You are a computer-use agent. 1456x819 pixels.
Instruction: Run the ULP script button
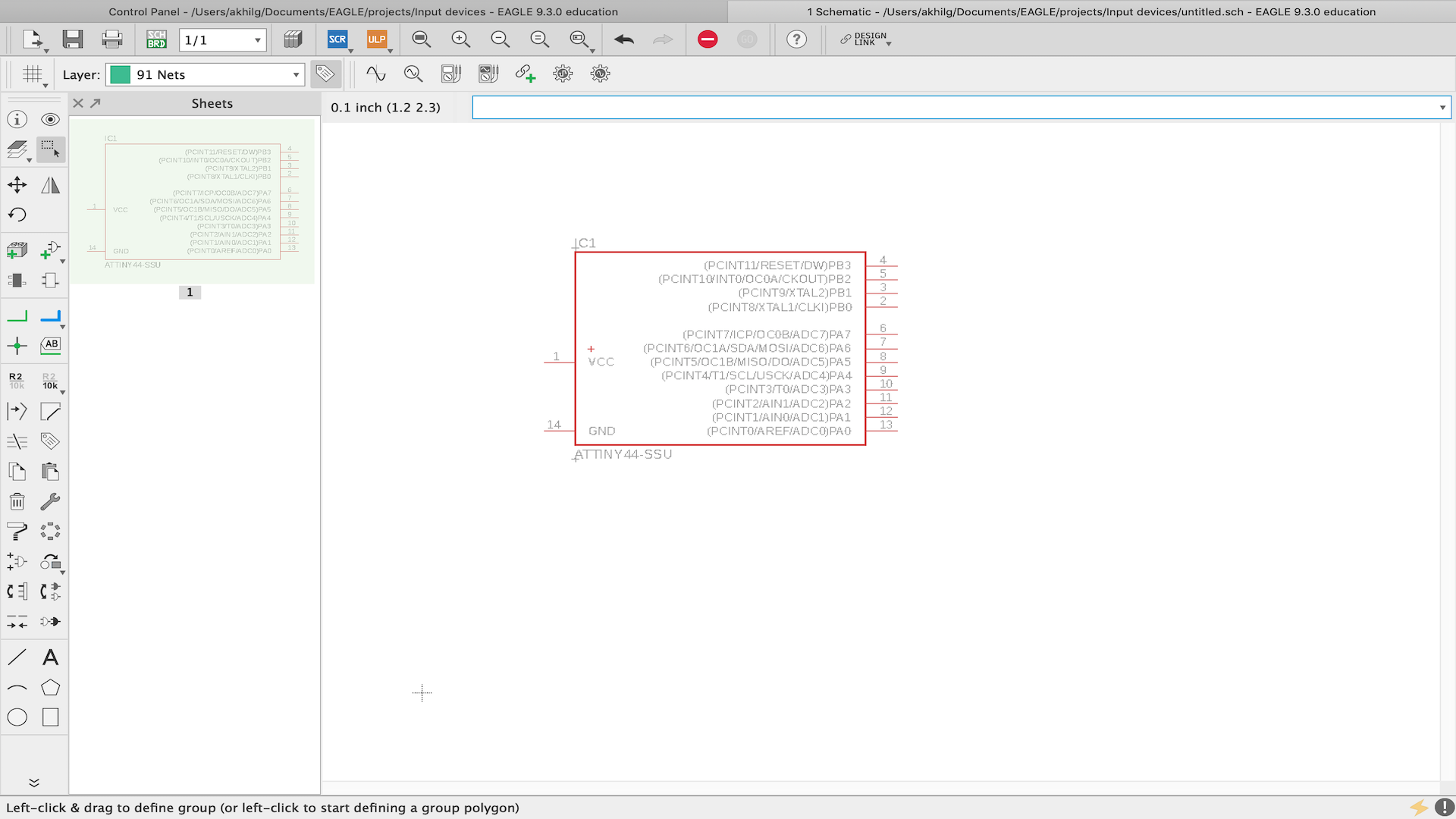click(x=377, y=39)
